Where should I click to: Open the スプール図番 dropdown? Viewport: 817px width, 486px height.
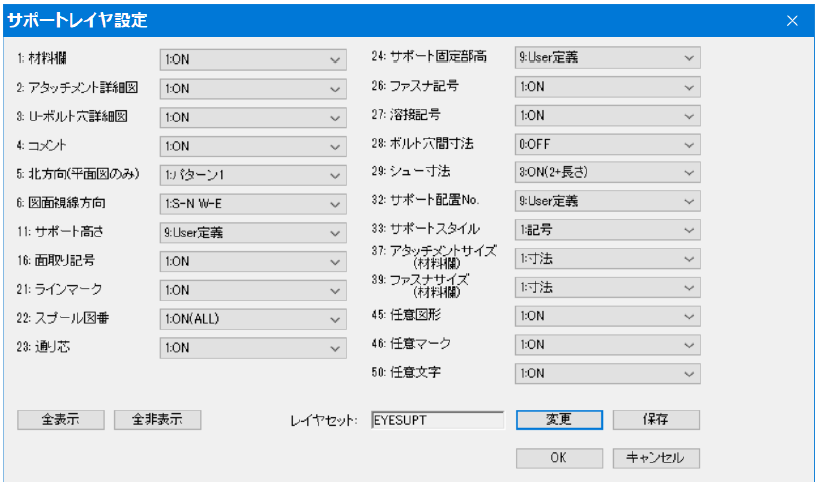(253, 319)
